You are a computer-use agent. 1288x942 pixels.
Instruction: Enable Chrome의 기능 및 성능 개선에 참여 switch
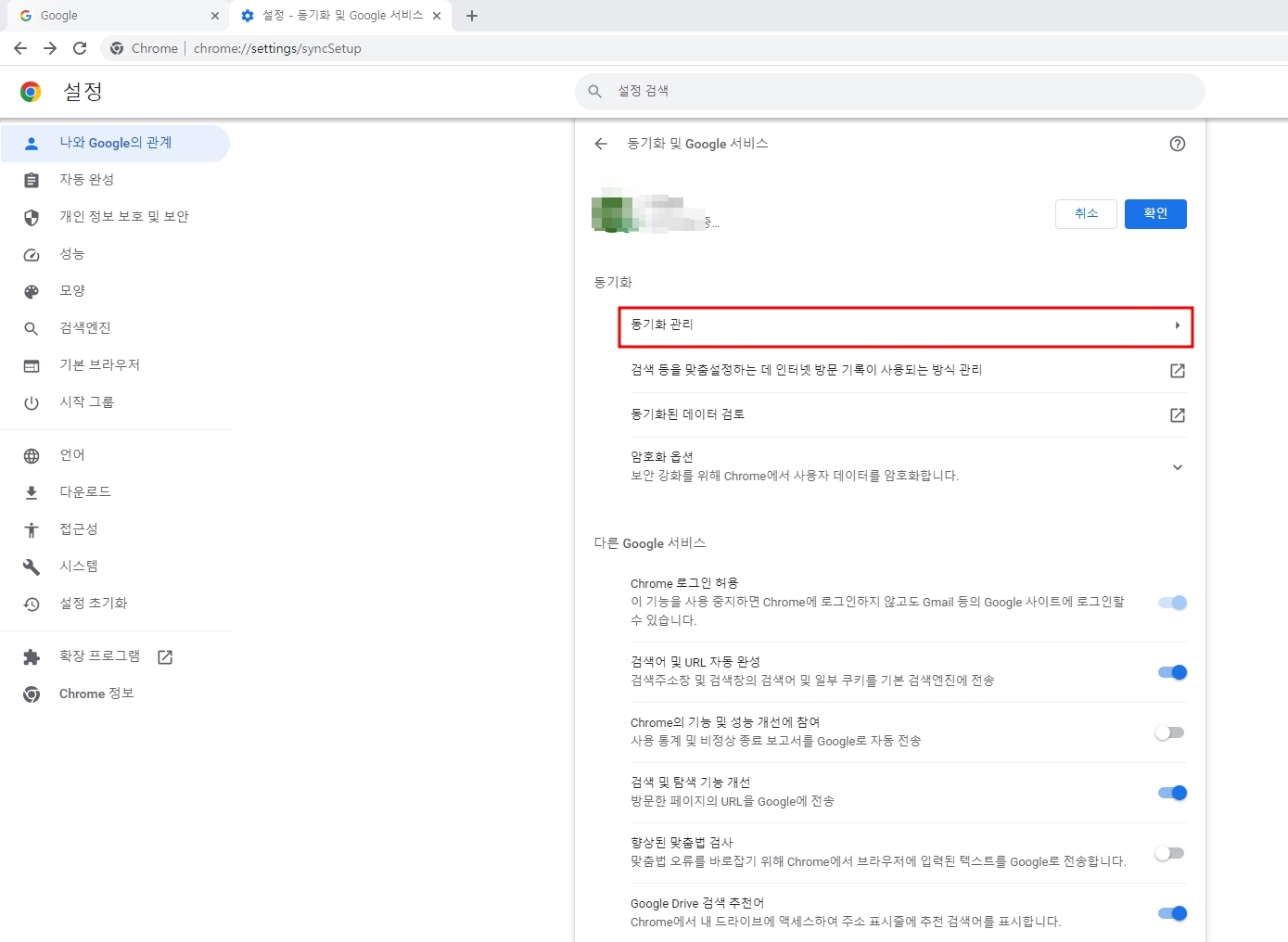tap(1170, 732)
